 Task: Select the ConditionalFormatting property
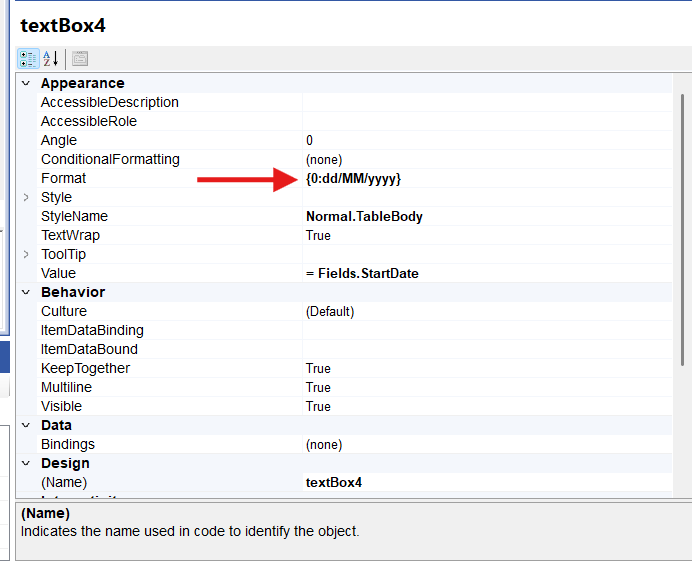(110, 160)
